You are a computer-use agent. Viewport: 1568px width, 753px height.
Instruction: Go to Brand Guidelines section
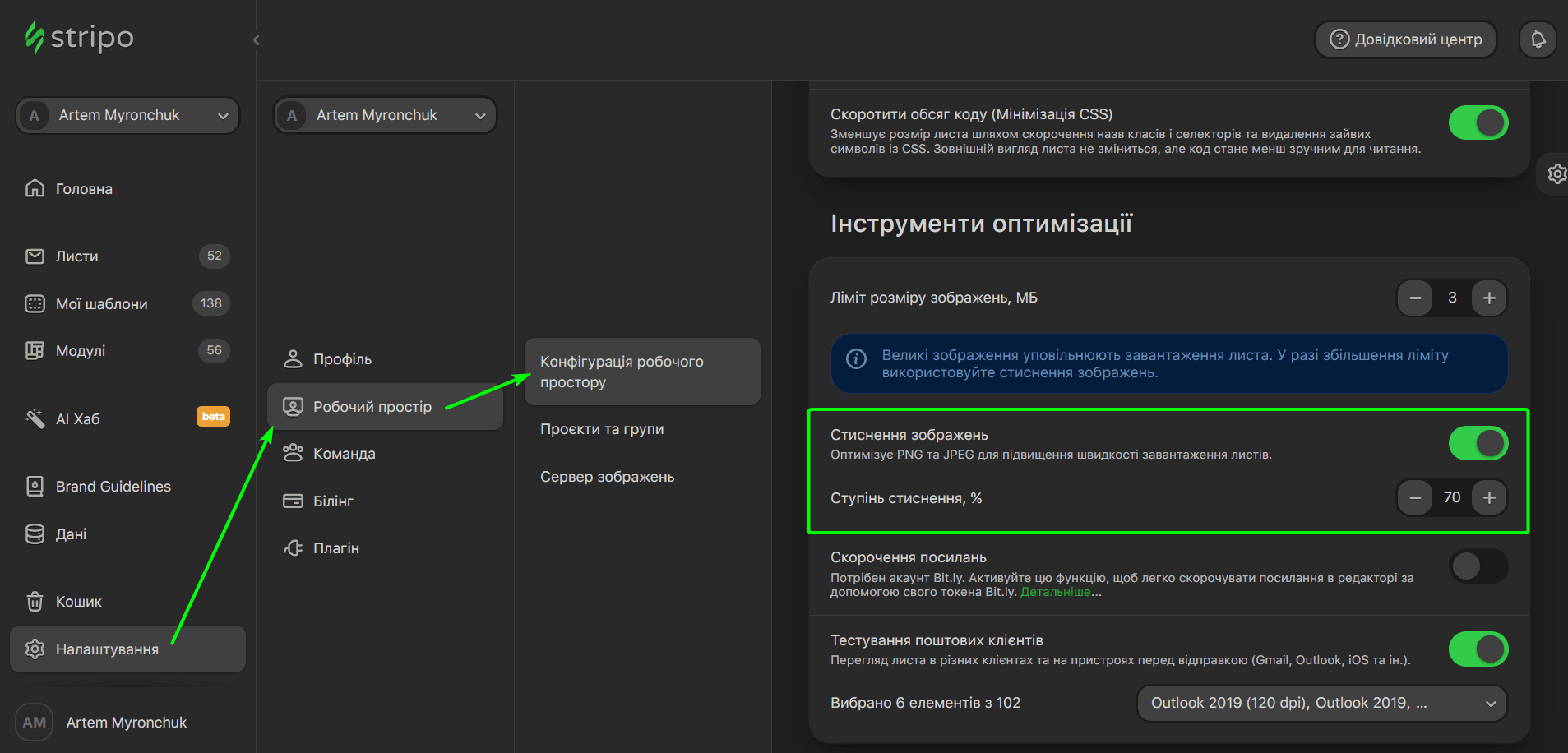pyautogui.click(x=113, y=487)
